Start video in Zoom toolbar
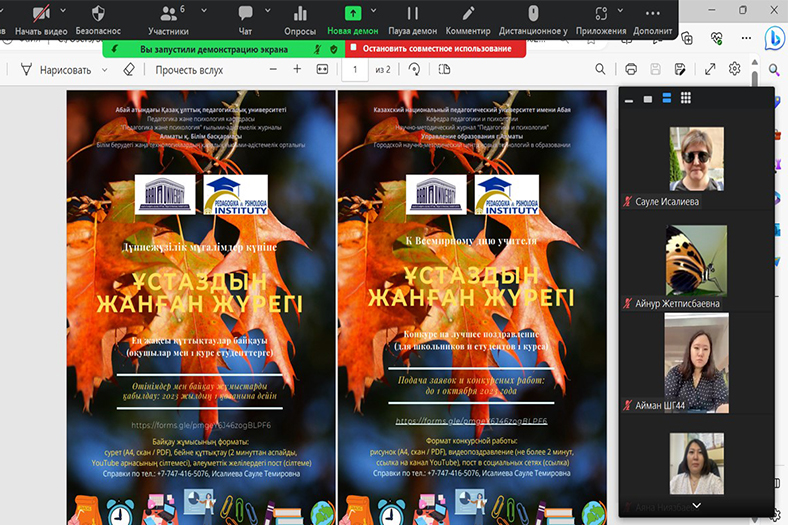Screen dimensions: 788x525 (41, 20)
